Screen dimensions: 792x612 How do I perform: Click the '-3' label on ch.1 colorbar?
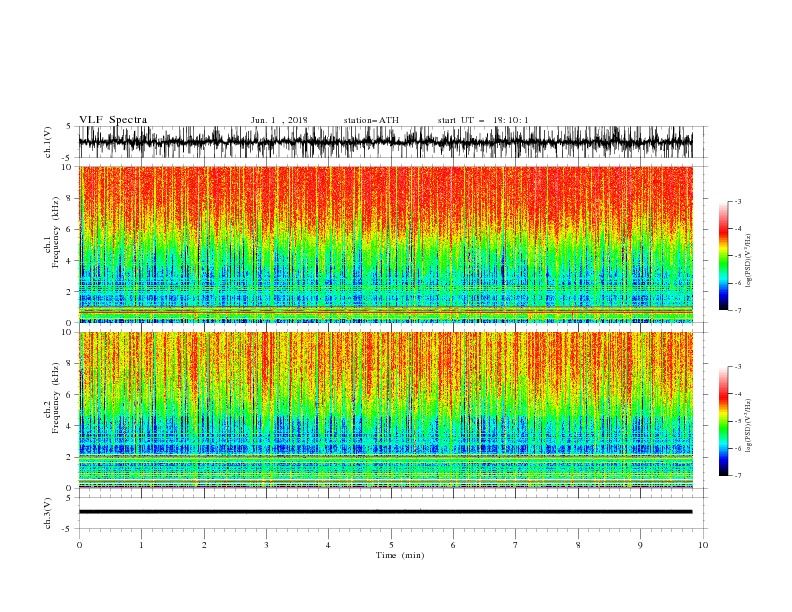click(738, 201)
